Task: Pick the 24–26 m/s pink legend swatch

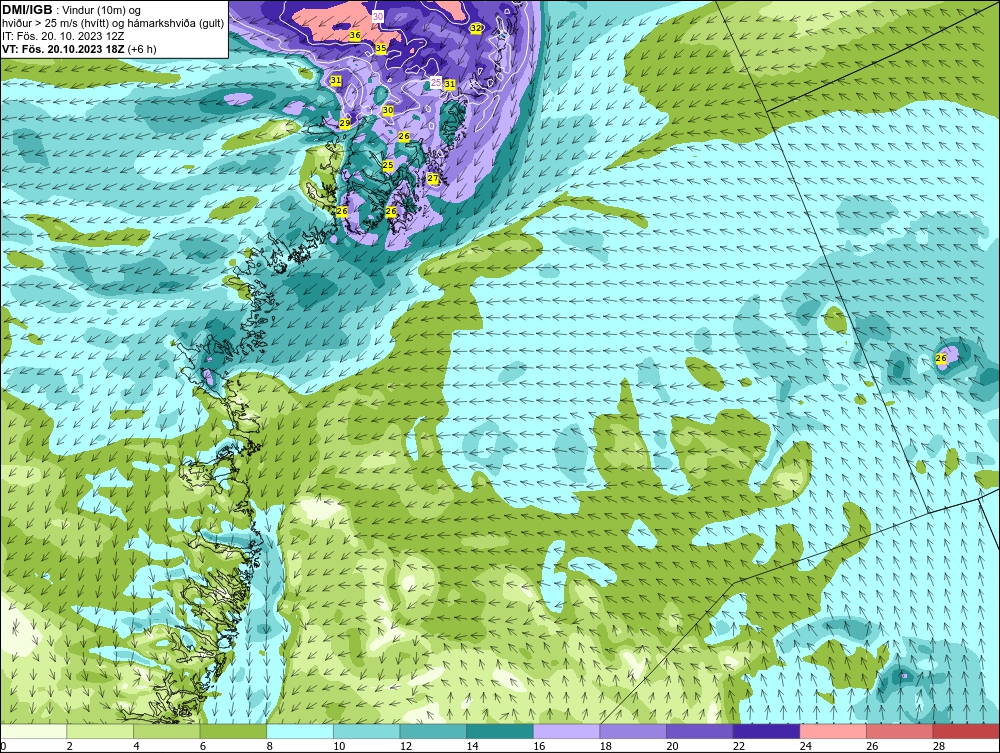Action: click(833, 731)
